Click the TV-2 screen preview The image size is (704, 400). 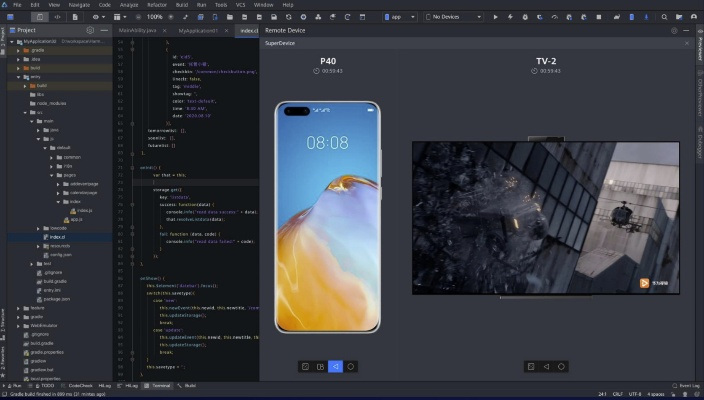tap(546, 217)
